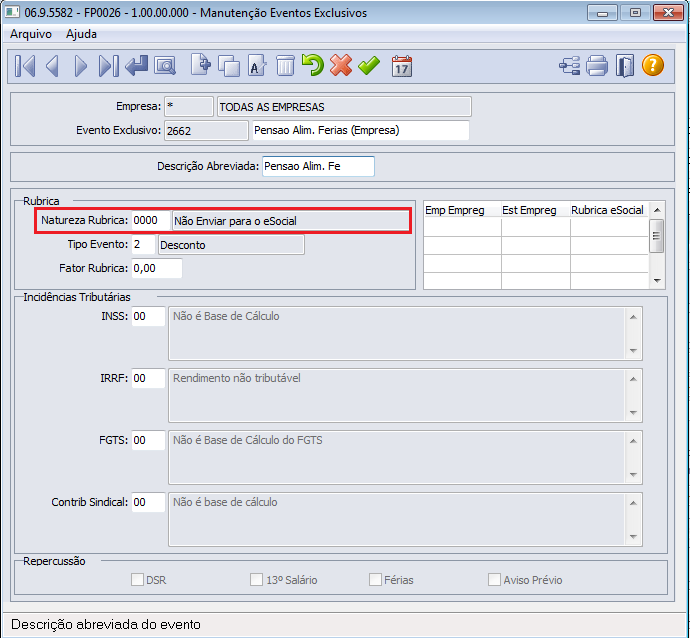Click the Rendimento não tributável text
690x638 pixels.
point(236,378)
